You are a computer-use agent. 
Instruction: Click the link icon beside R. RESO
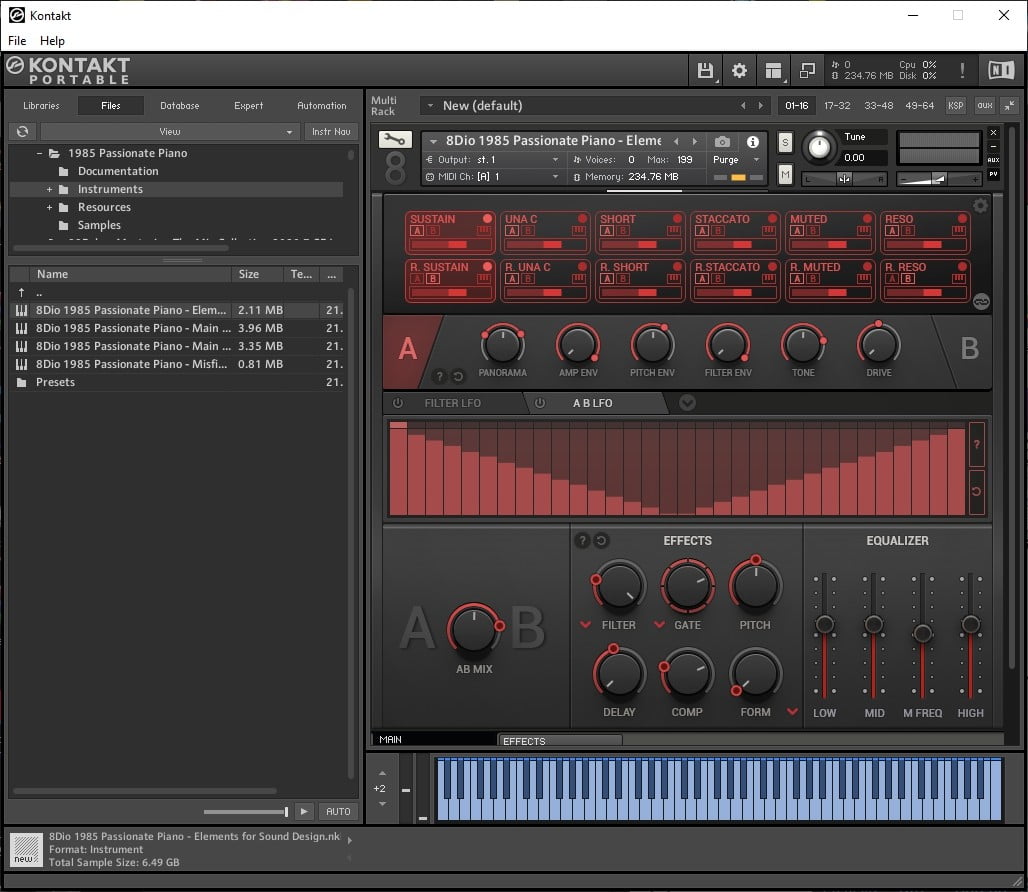(981, 301)
